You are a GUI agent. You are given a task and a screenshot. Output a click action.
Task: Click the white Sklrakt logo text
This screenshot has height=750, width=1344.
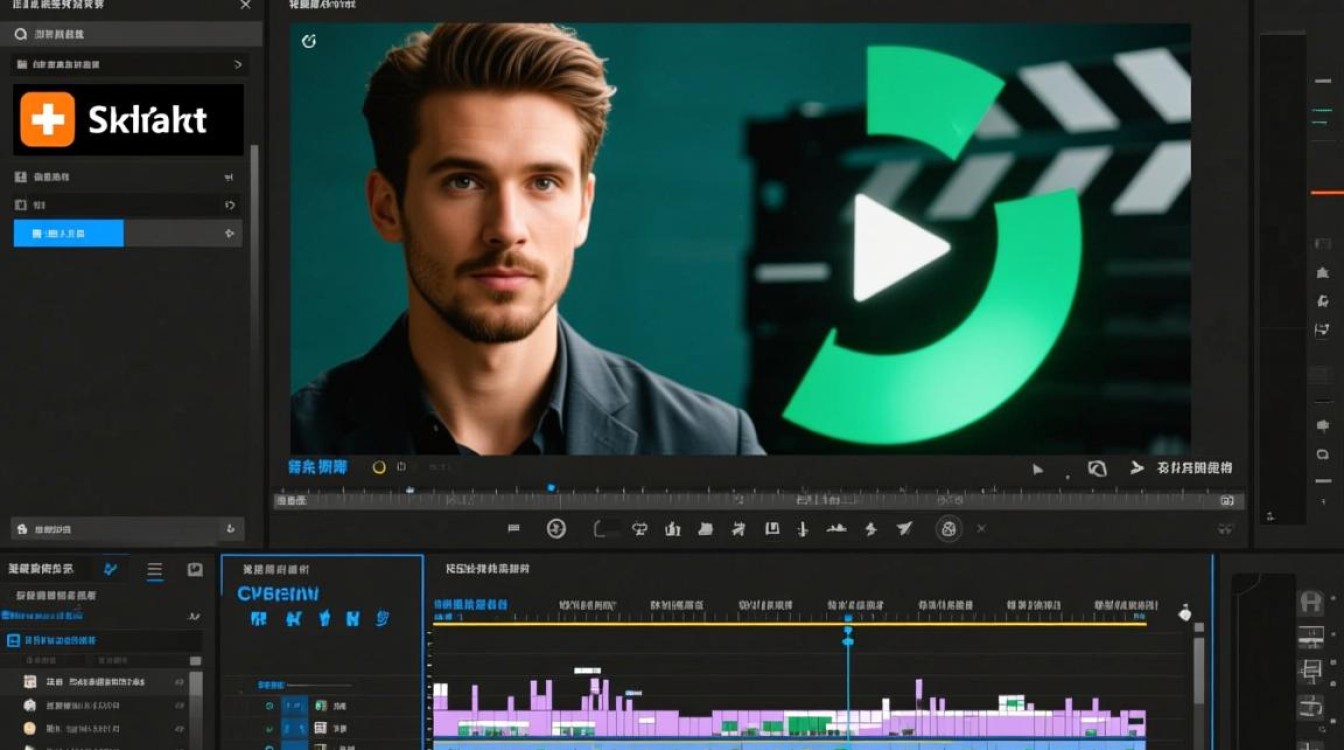pos(147,120)
